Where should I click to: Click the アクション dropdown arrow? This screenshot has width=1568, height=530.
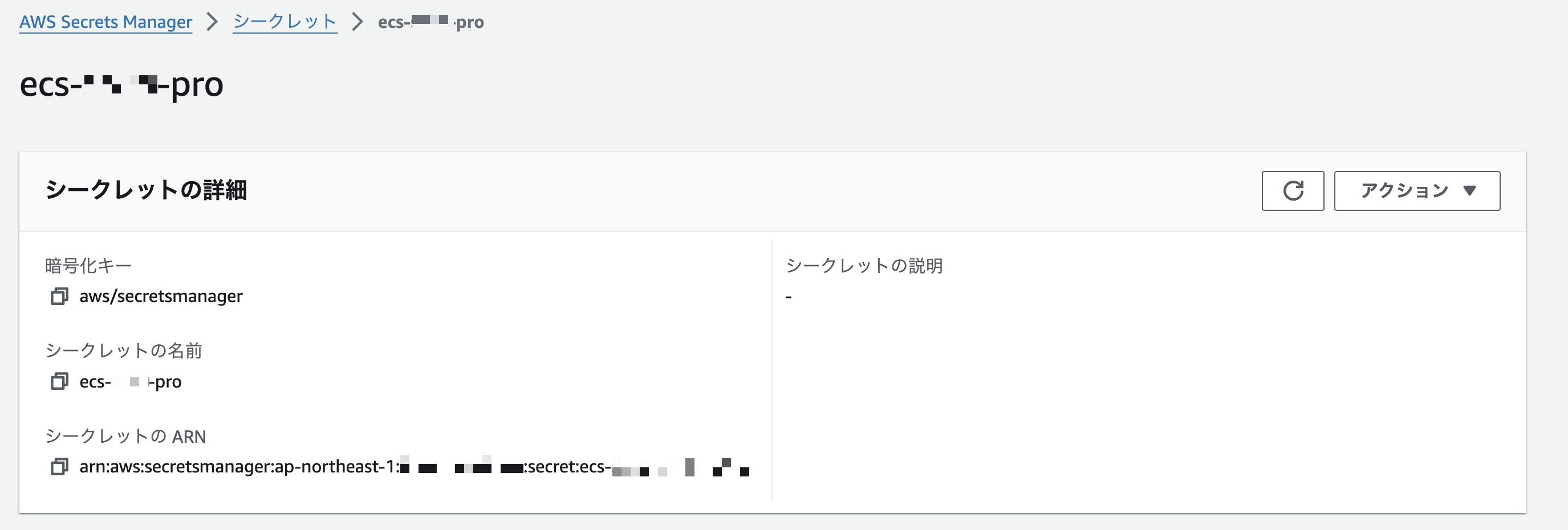point(1469,191)
